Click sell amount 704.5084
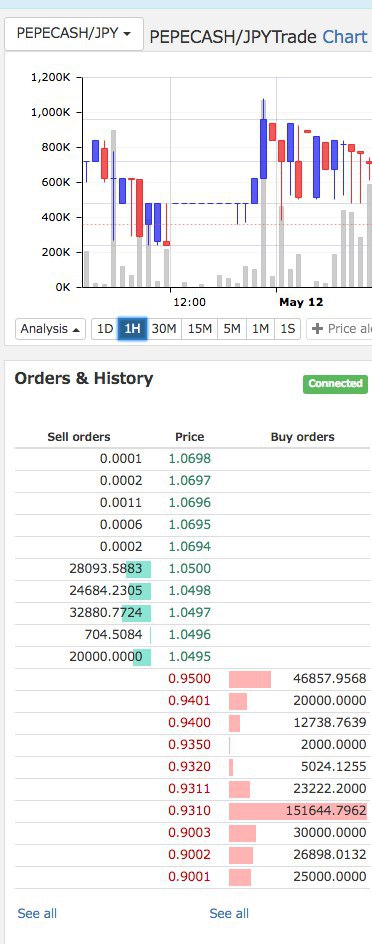 click(x=114, y=635)
